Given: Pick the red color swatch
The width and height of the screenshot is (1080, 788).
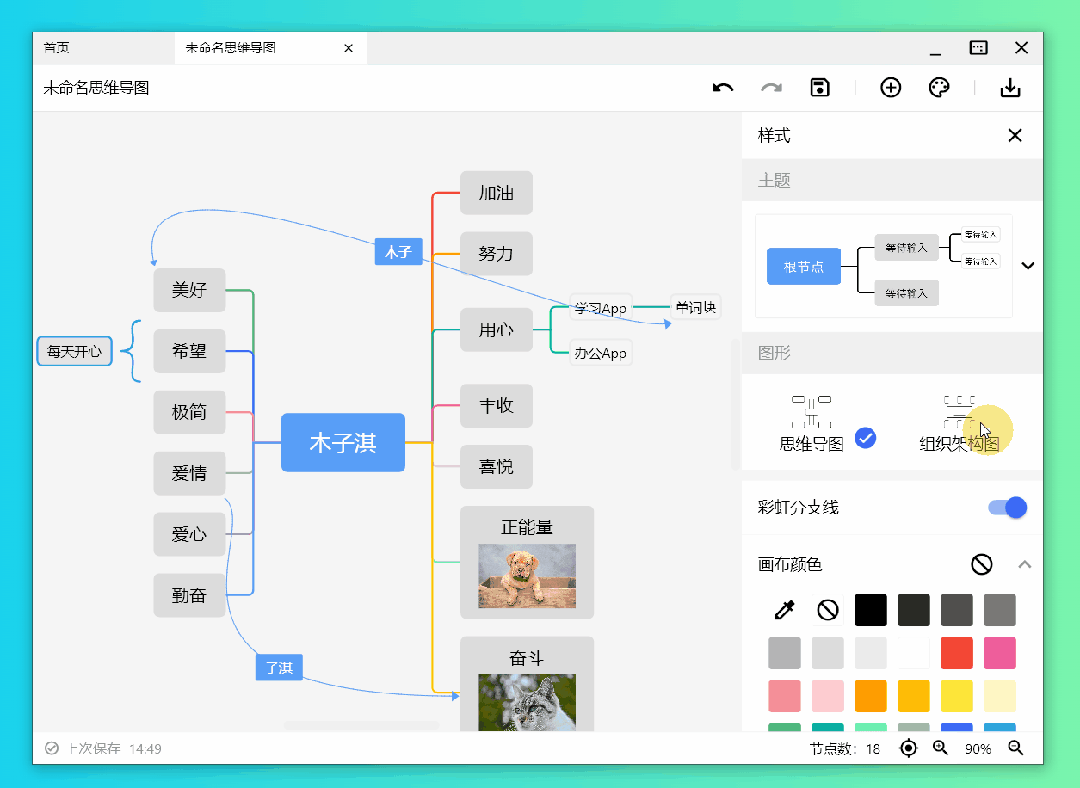Looking at the screenshot, I should tap(956, 652).
